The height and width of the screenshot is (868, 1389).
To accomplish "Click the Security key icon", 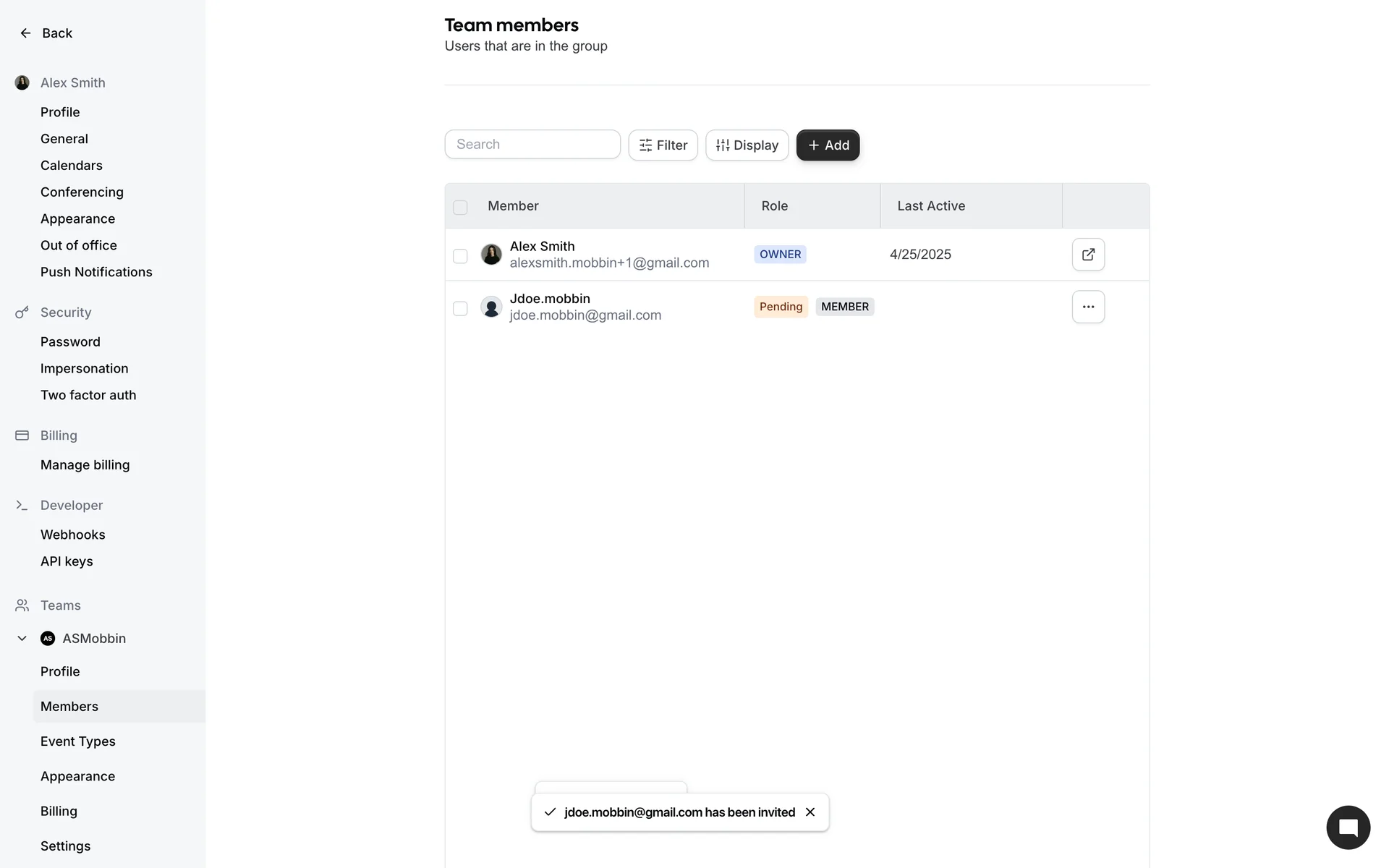I will pos(22,312).
